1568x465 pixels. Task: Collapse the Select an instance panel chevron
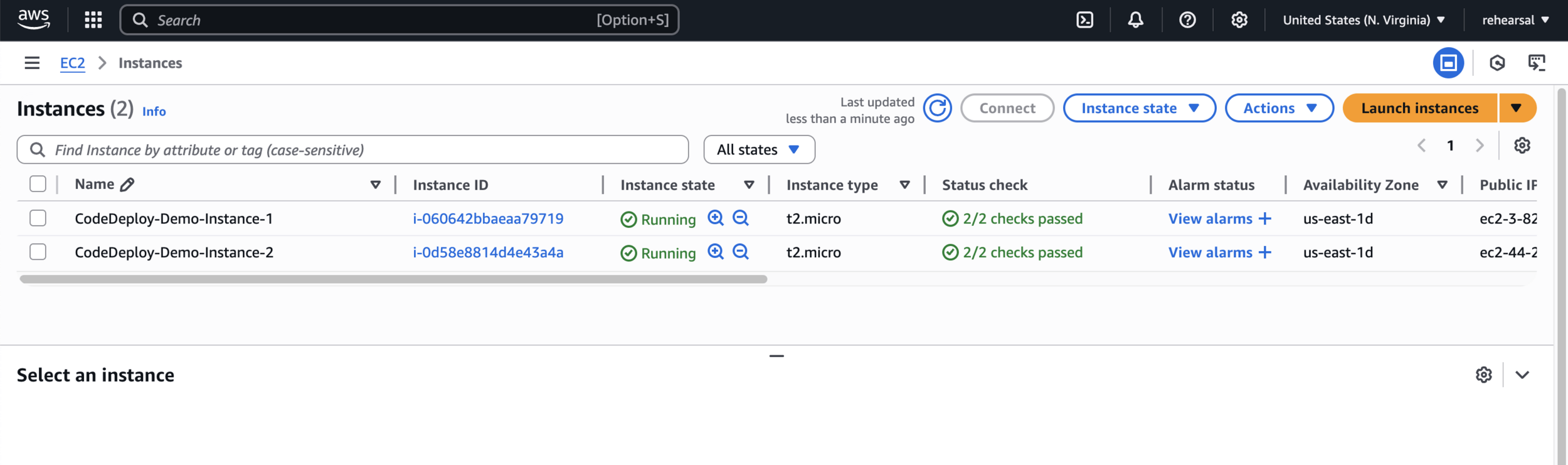[1522, 375]
